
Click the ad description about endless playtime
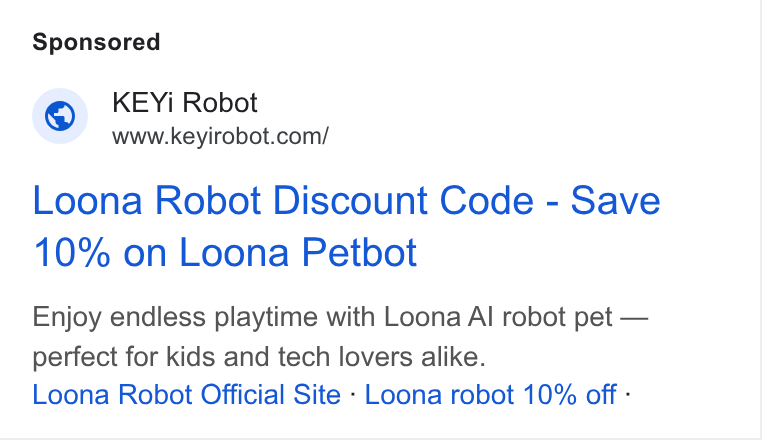click(x=340, y=336)
